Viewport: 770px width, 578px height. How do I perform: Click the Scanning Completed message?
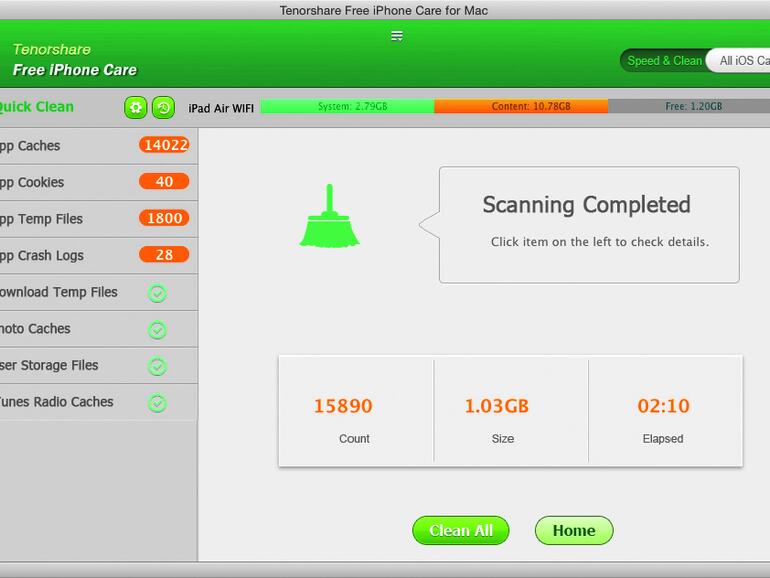tap(587, 205)
